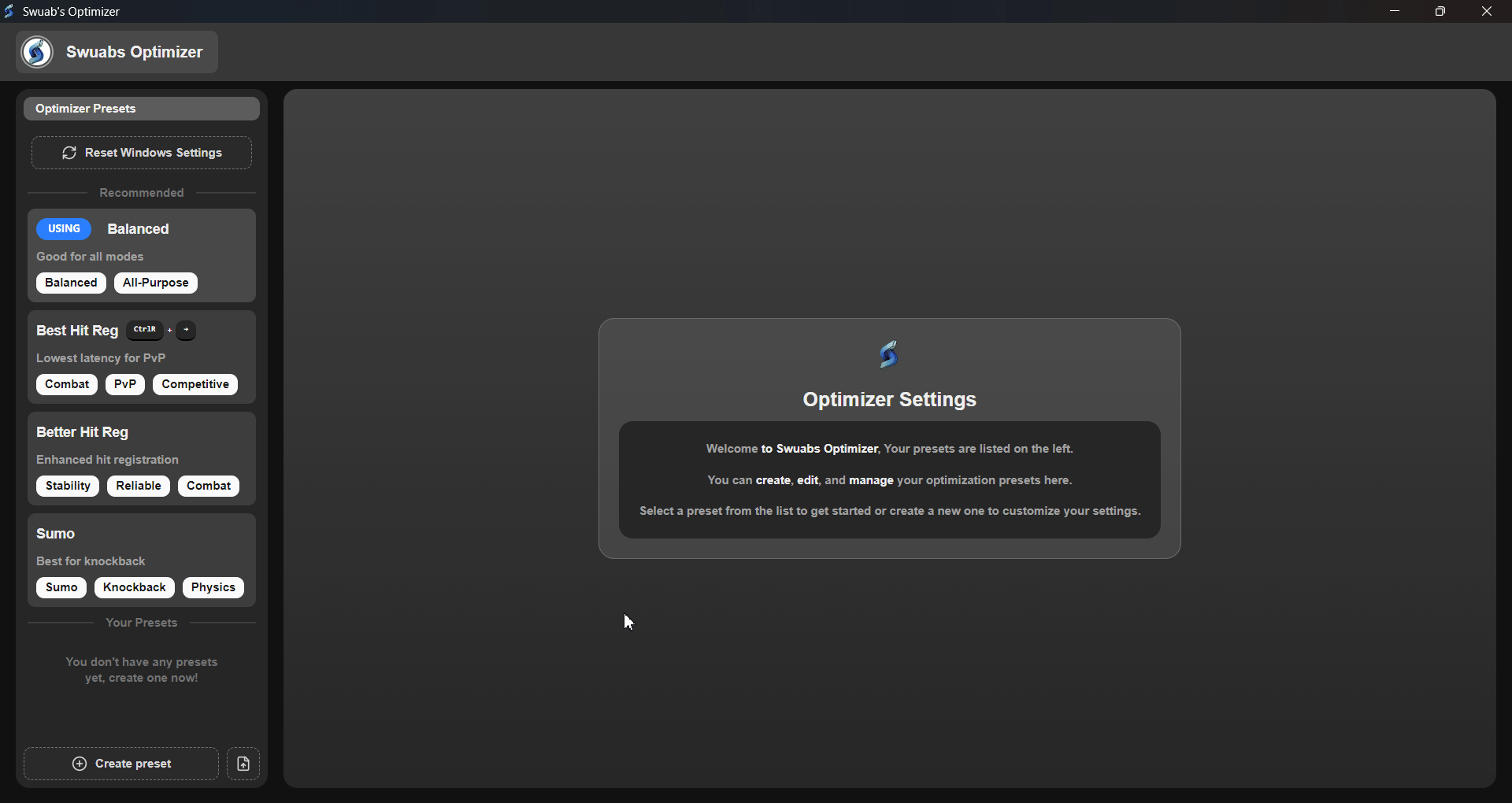1512x803 pixels.
Task: Click the blue S logo above Optimizer Settings
Action: tap(889, 355)
